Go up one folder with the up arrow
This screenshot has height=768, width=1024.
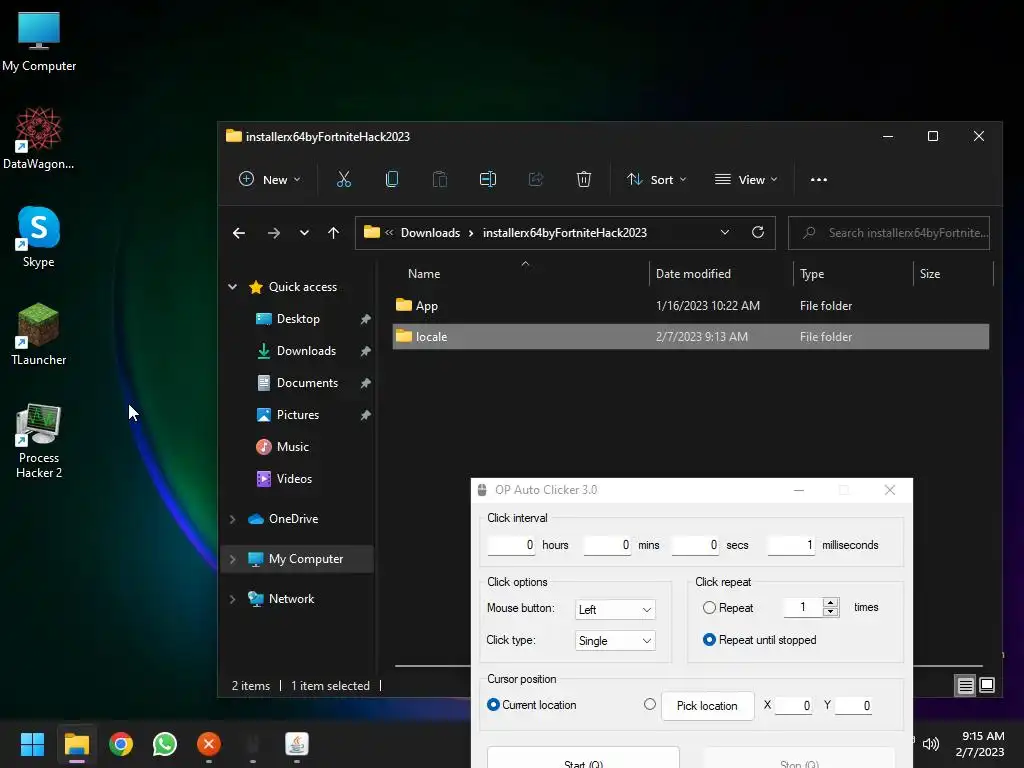tap(334, 233)
